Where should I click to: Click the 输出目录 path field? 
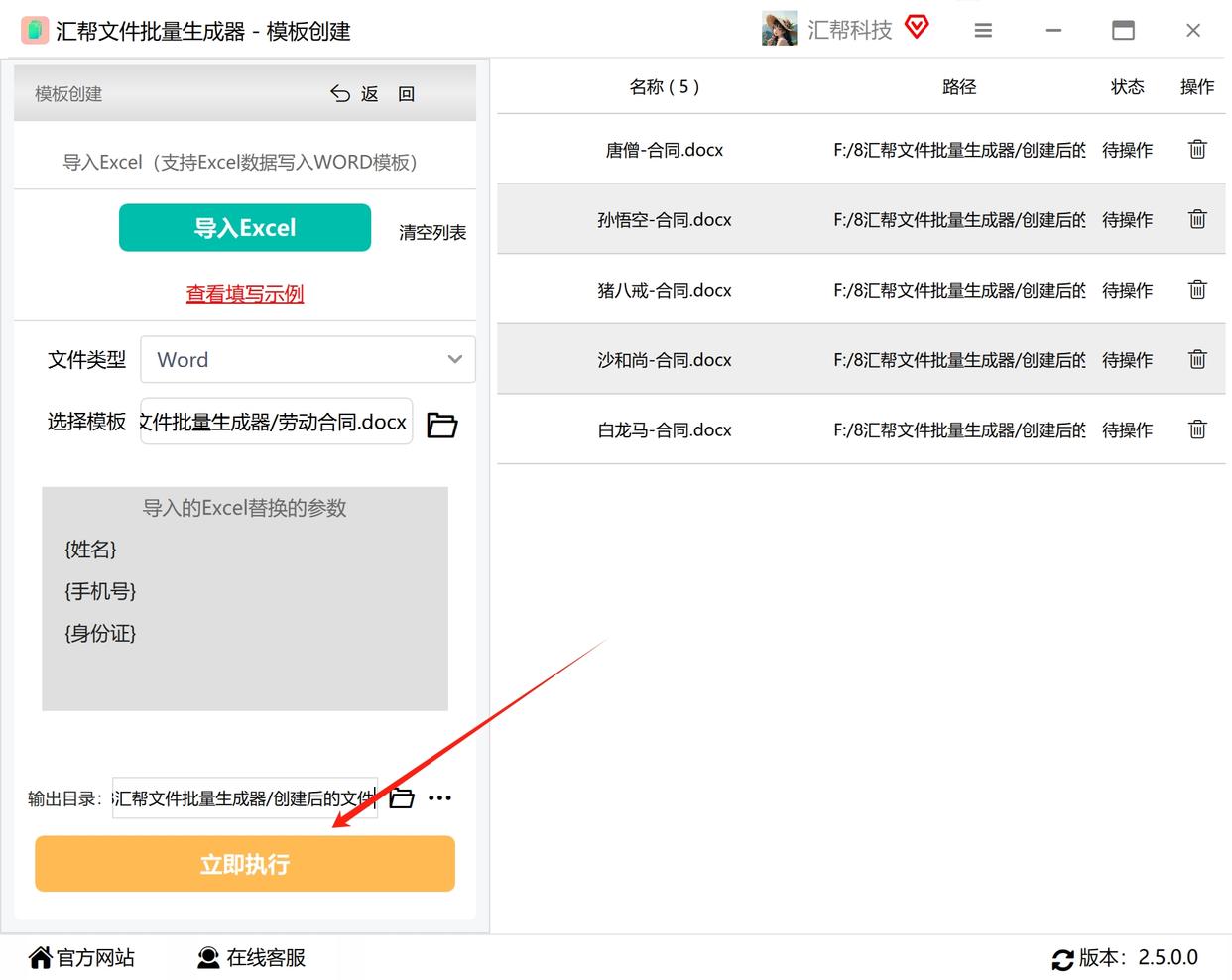(245, 797)
